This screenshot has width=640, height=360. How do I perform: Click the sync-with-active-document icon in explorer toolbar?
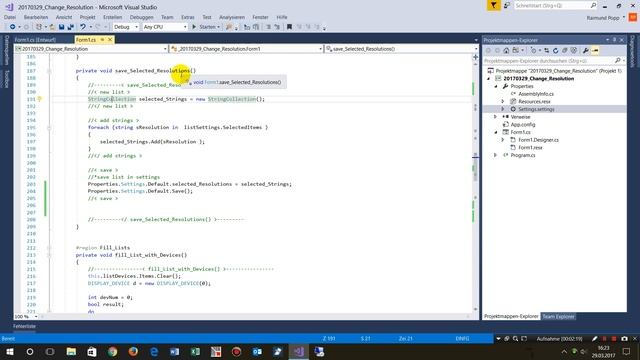(547, 51)
